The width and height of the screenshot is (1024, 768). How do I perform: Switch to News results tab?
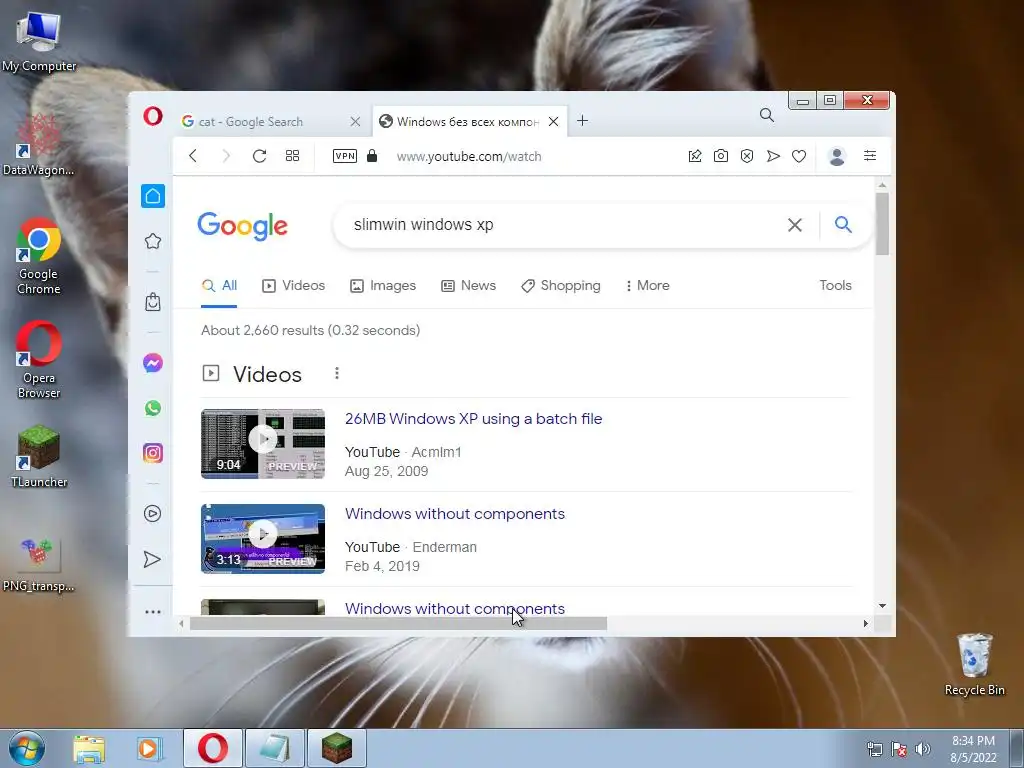pyautogui.click(x=468, y=285)
